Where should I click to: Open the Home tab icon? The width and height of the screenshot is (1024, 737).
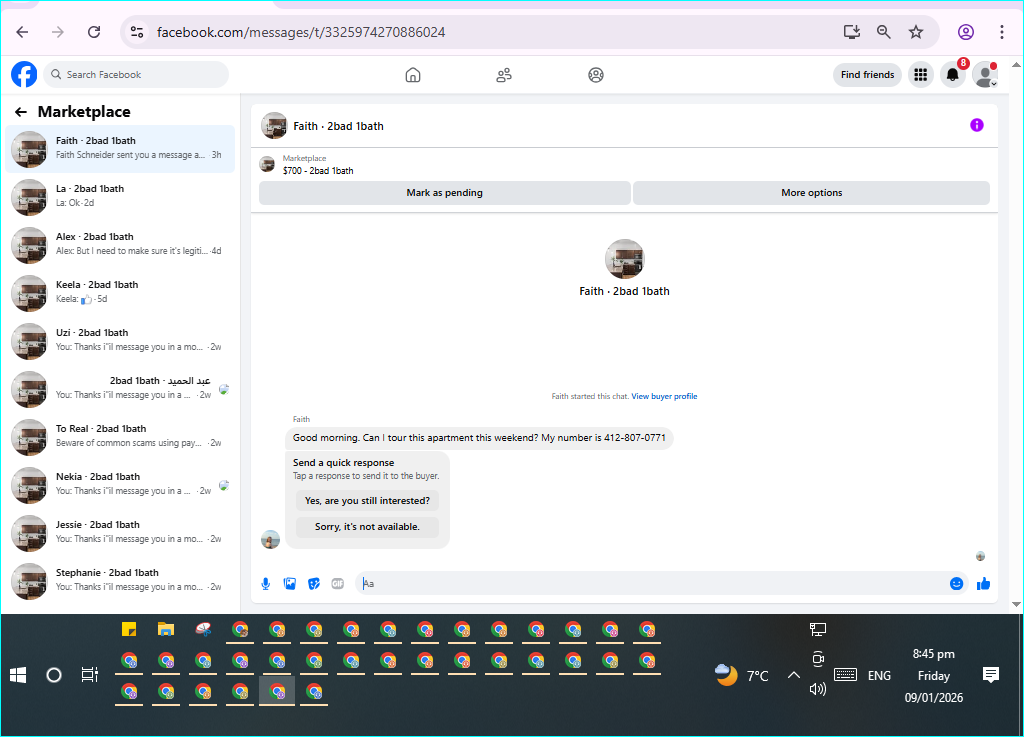(x=413, y=75)
